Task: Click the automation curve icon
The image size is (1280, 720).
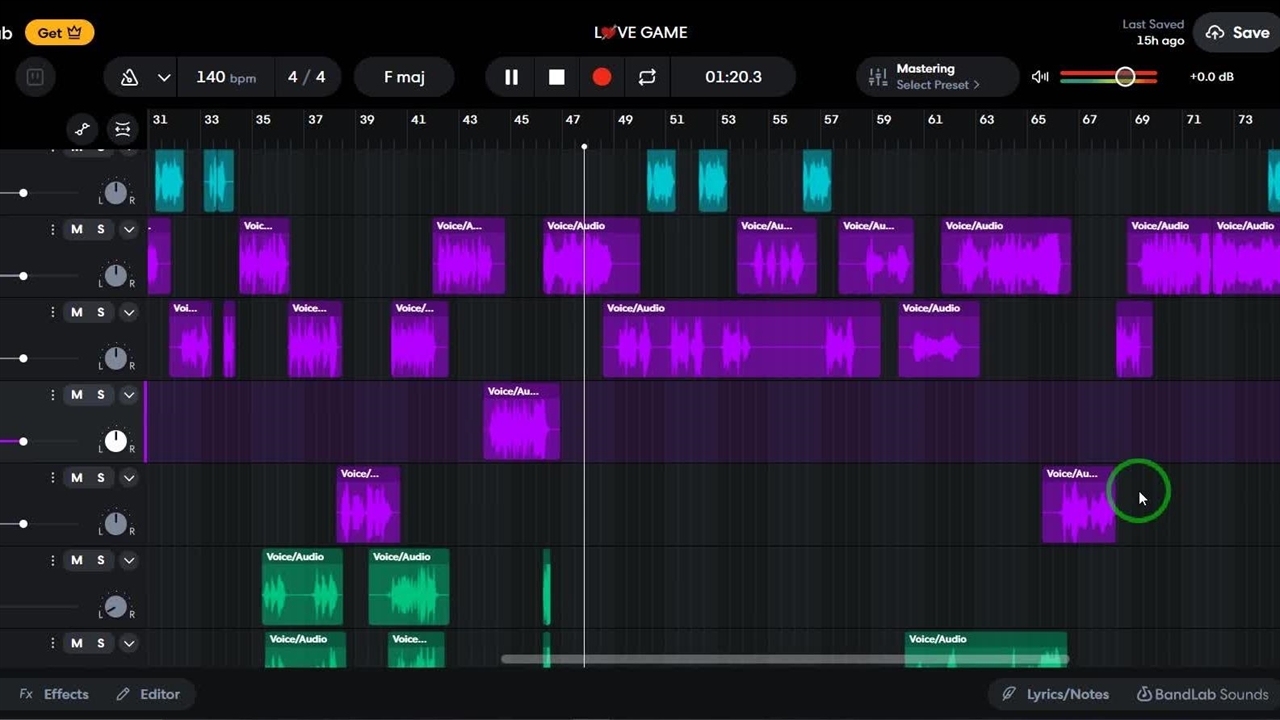Action: (83, 129)
